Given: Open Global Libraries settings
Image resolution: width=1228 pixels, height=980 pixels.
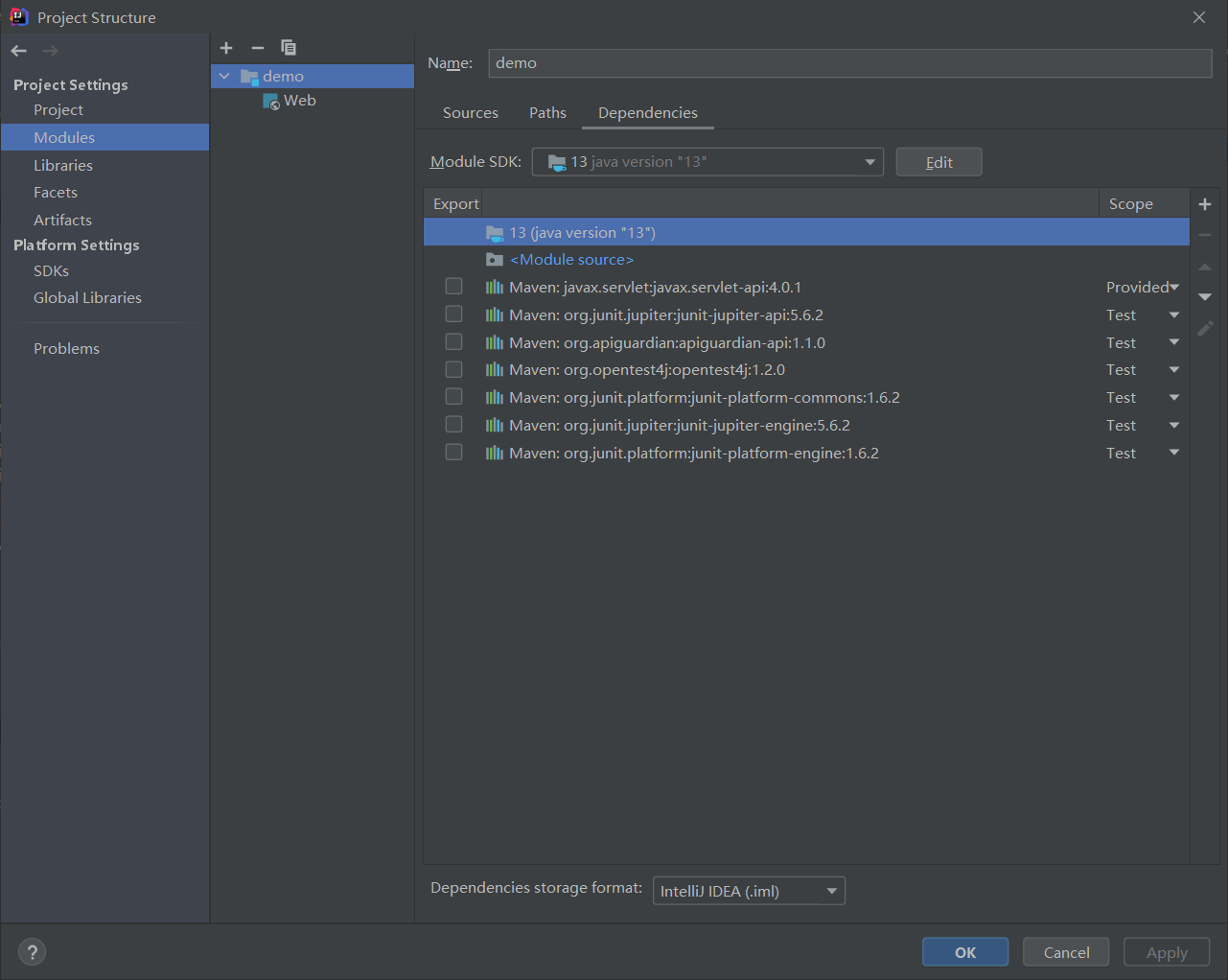Looking at the screenshot, I should pos(87,298).
